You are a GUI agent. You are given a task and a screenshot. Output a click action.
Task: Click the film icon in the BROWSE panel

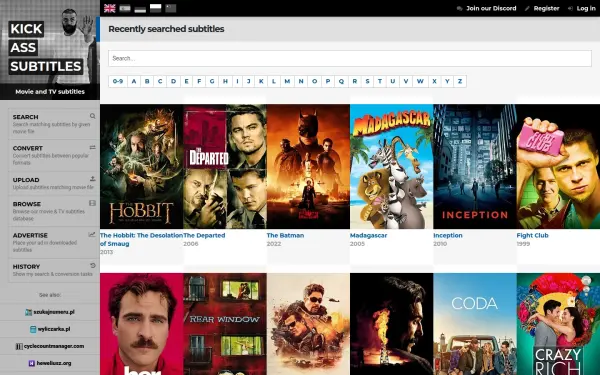click(x=93, y=203)
